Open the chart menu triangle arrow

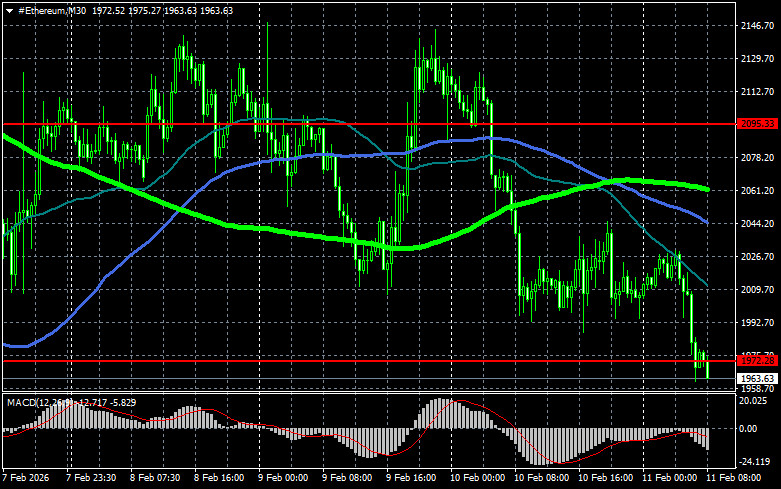click(9, 9)
